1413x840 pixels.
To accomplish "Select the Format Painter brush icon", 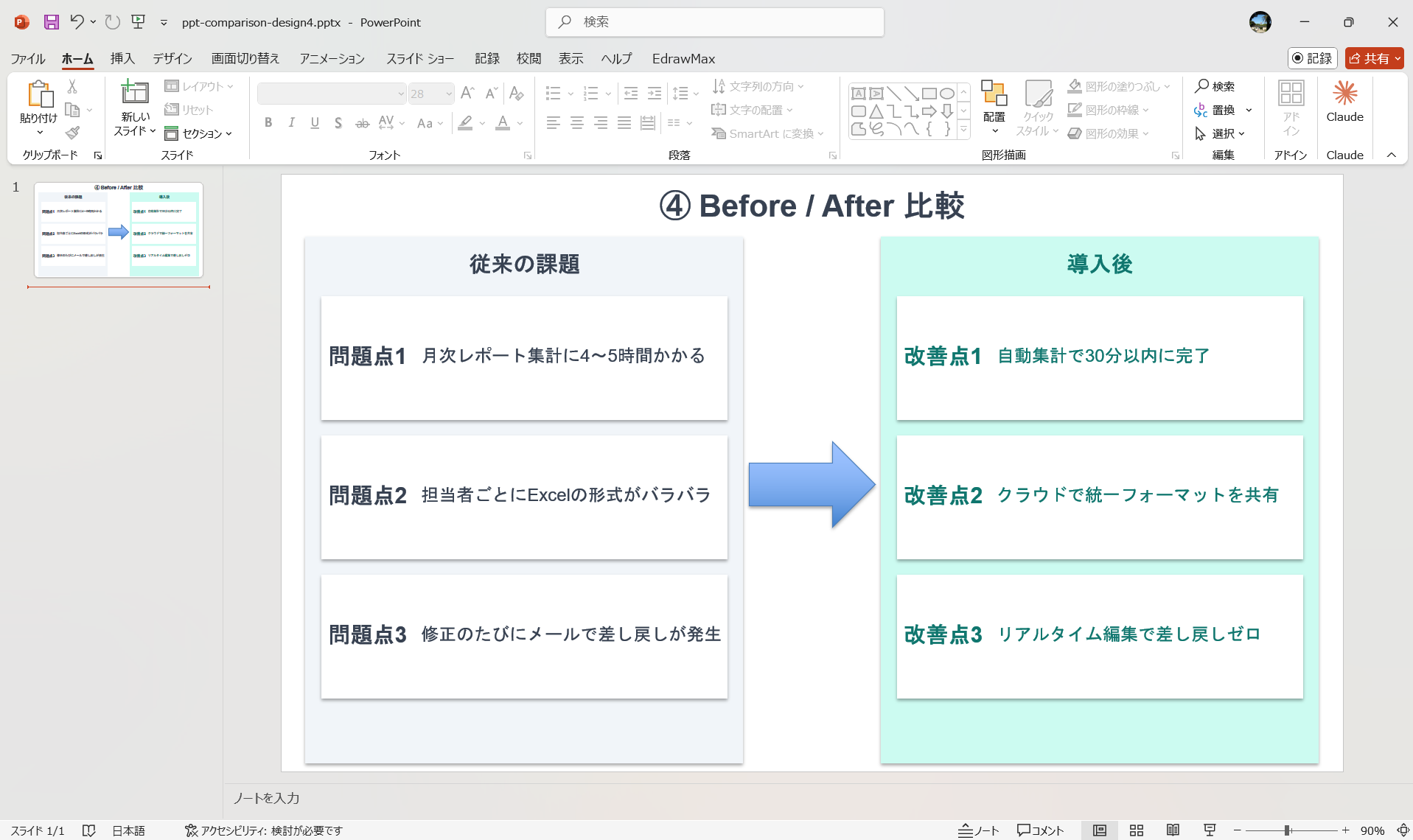I will tap(72, 133).
